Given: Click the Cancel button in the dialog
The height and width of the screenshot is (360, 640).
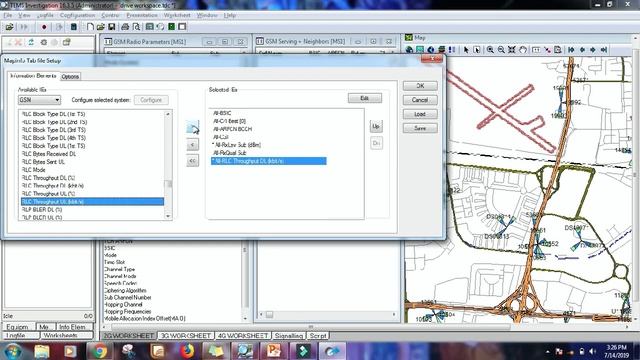Looking at the screenshot, I should pyautogui.click(x=420, y=100).
